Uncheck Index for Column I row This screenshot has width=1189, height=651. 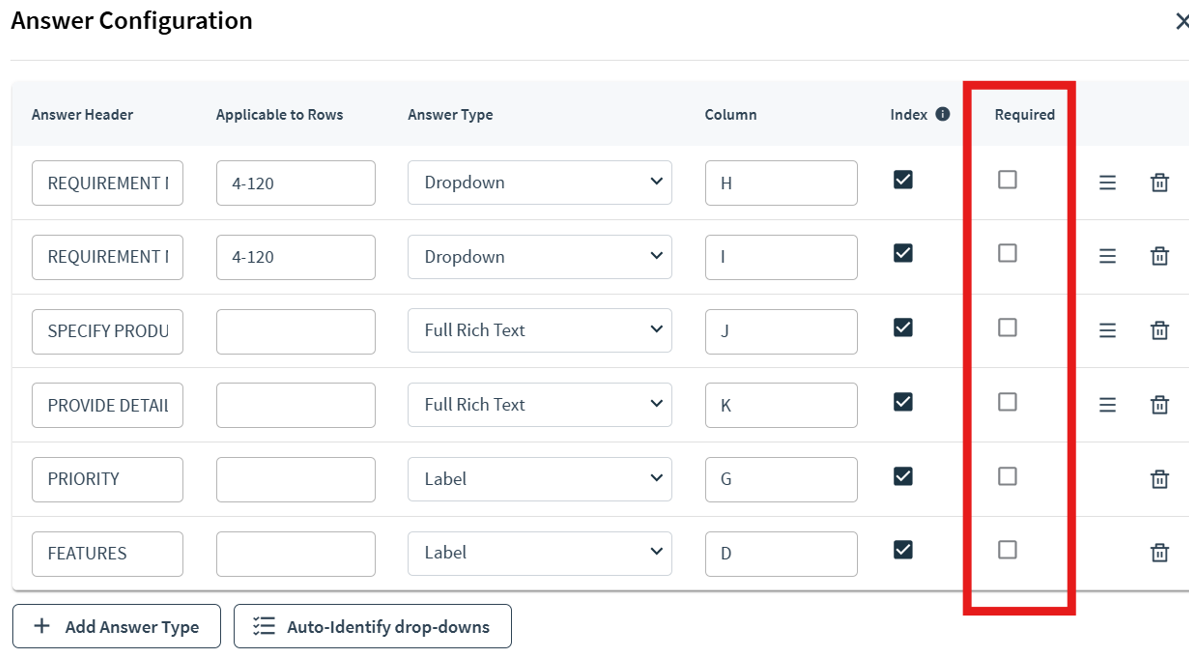pyautogui.click(x=902, y=253)
